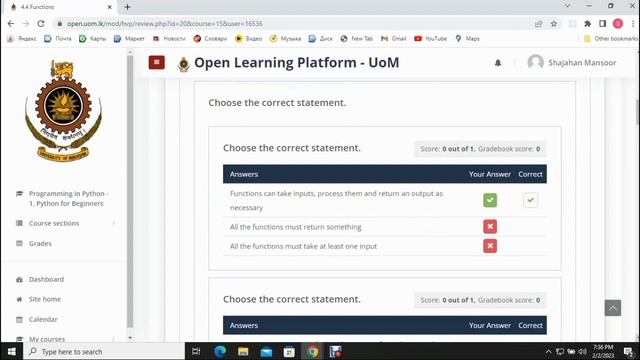Click 'All the functions must return something' text
Viewport: 640px width, 360px height.
(x=296, y=227)
